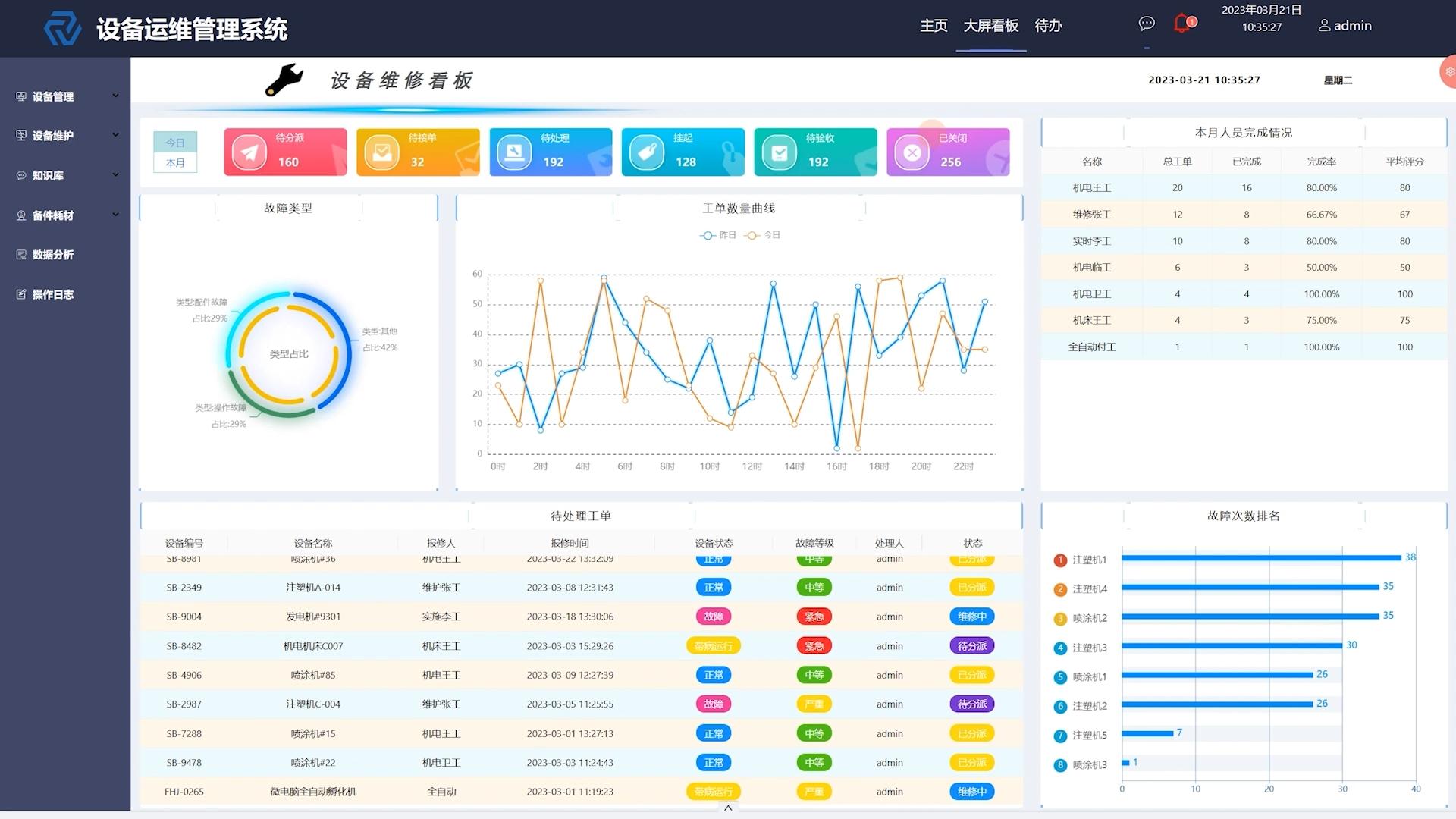Click the 维修中 status for SB-9004
Screen dimensions: 1456x819
[972, 617]
